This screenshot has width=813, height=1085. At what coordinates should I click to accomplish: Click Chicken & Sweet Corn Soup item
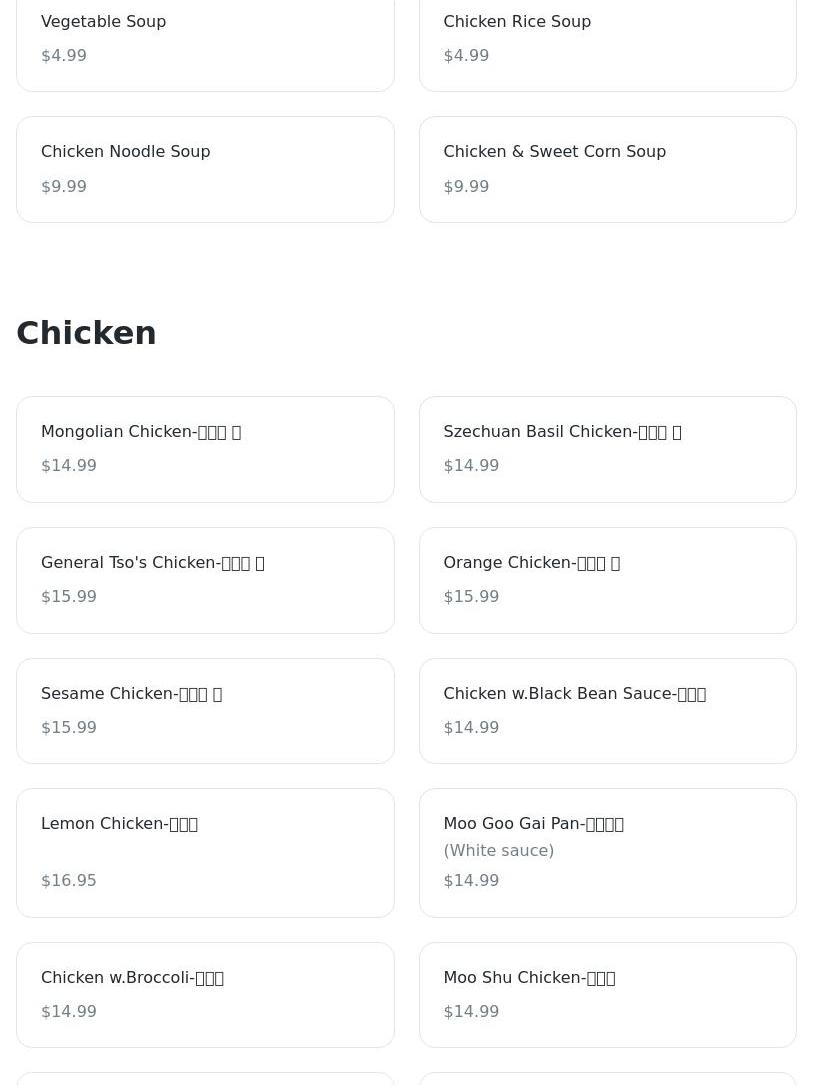608,170
